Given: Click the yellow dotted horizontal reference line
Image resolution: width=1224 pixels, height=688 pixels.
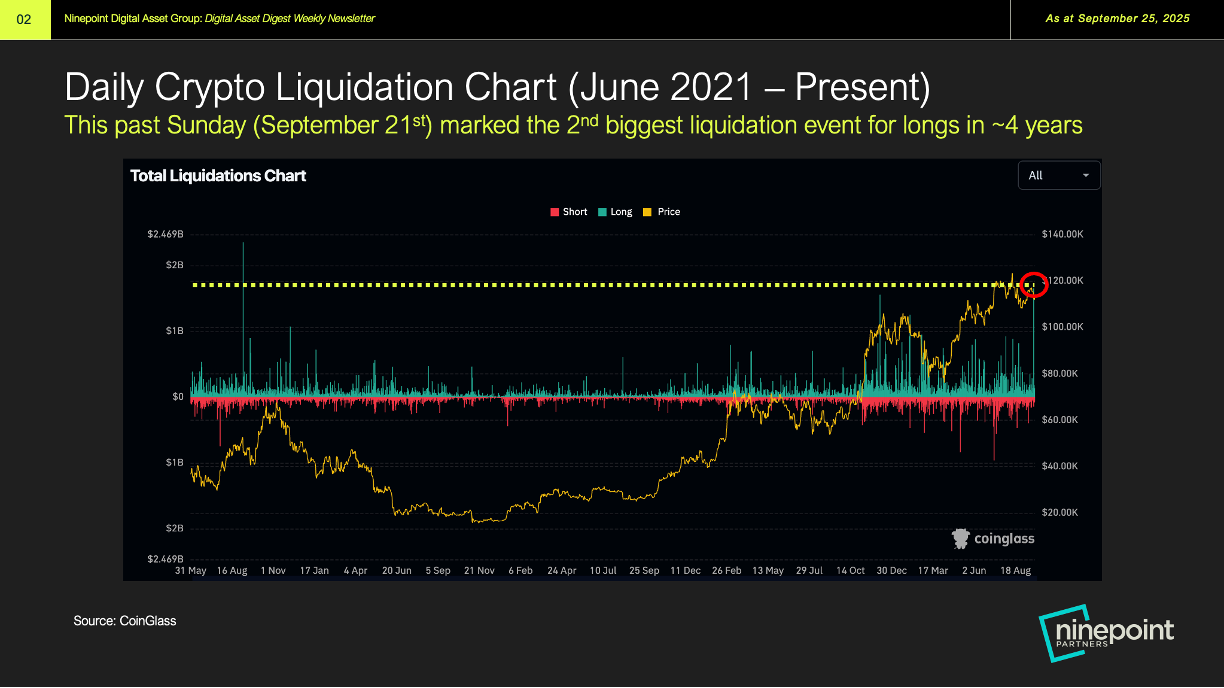Looking at the screenshot, I should pyautogui.click(x=600, y=285).
